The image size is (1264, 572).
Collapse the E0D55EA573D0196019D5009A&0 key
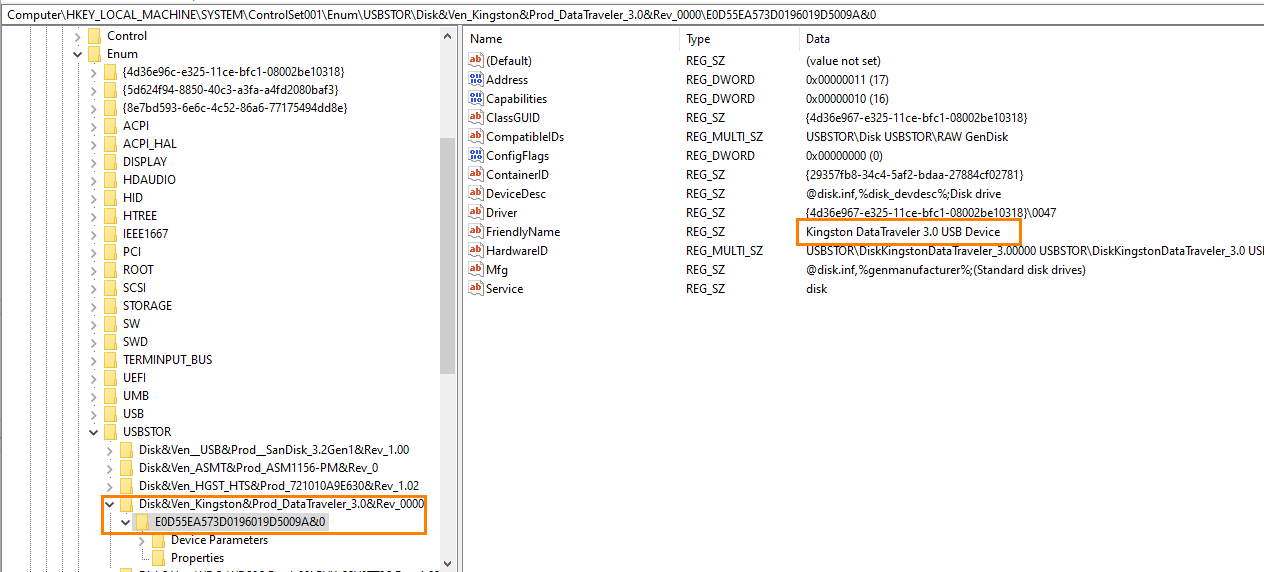(126, 522)
